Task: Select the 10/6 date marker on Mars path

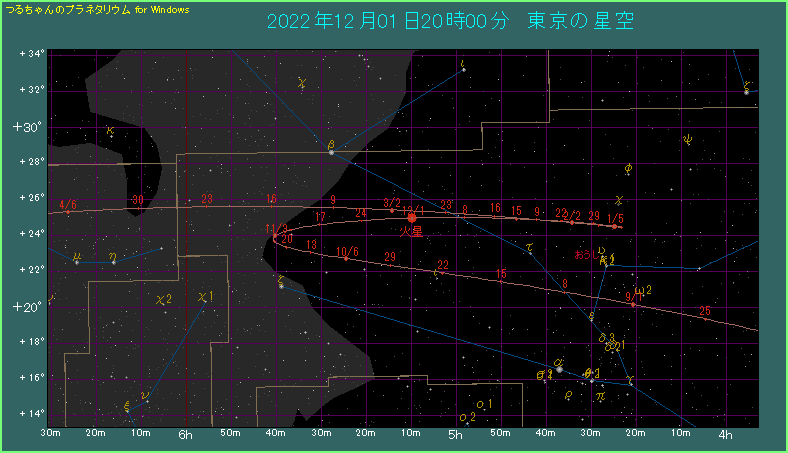Action: click(x=347, y=252)
